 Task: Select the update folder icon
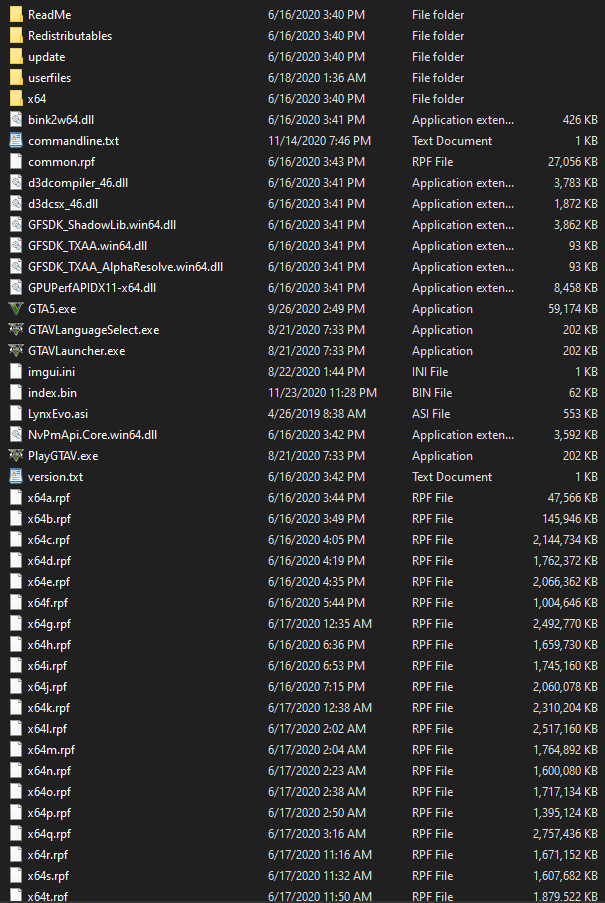point(16,56)
